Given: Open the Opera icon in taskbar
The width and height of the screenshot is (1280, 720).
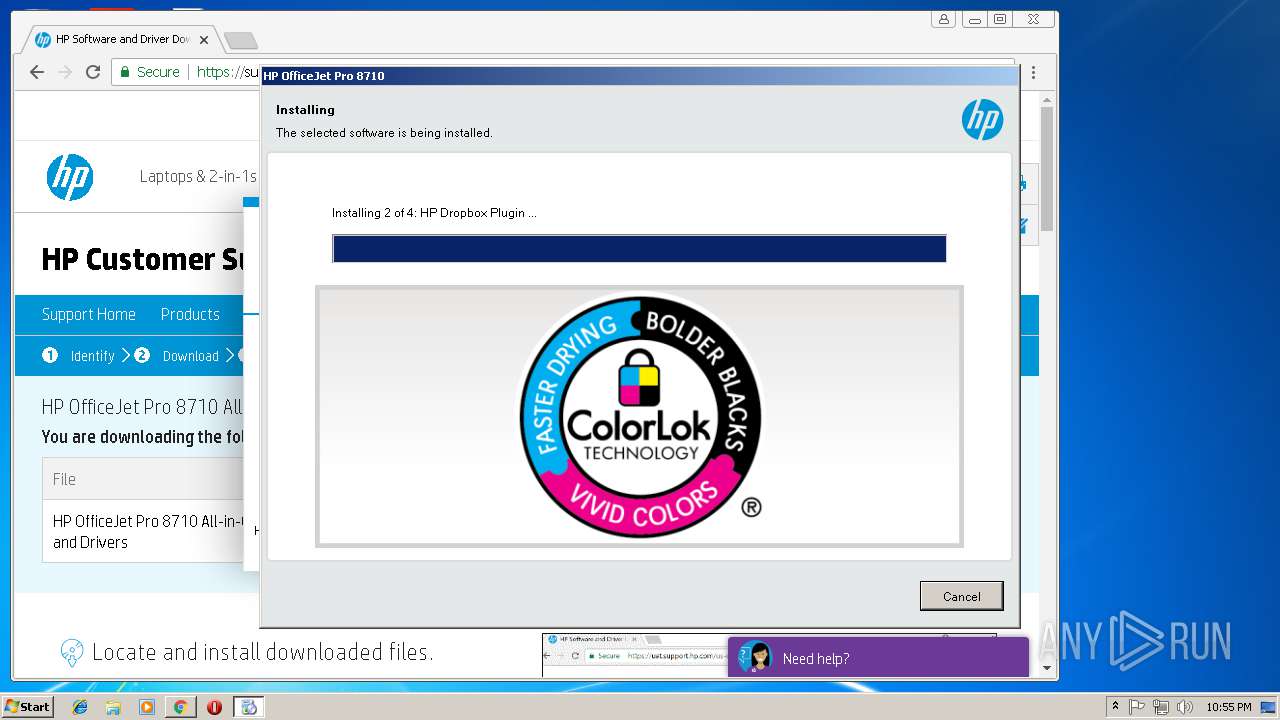Looking at the screenshot, I should tap(214, 707).
